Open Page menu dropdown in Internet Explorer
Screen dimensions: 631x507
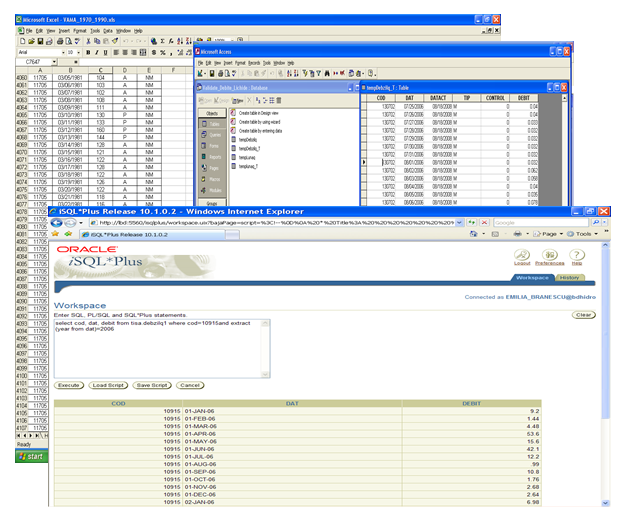pyautogui.click(x=548, y=234)
